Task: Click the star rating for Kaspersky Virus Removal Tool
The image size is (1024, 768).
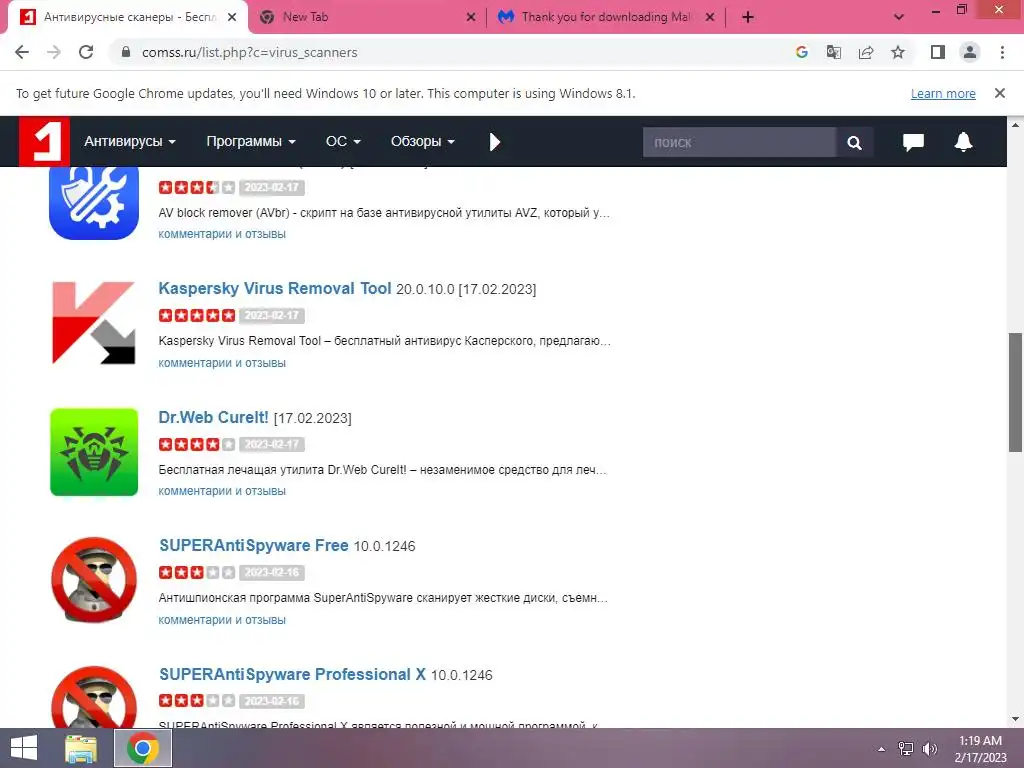Action: [x=197, y=315]
